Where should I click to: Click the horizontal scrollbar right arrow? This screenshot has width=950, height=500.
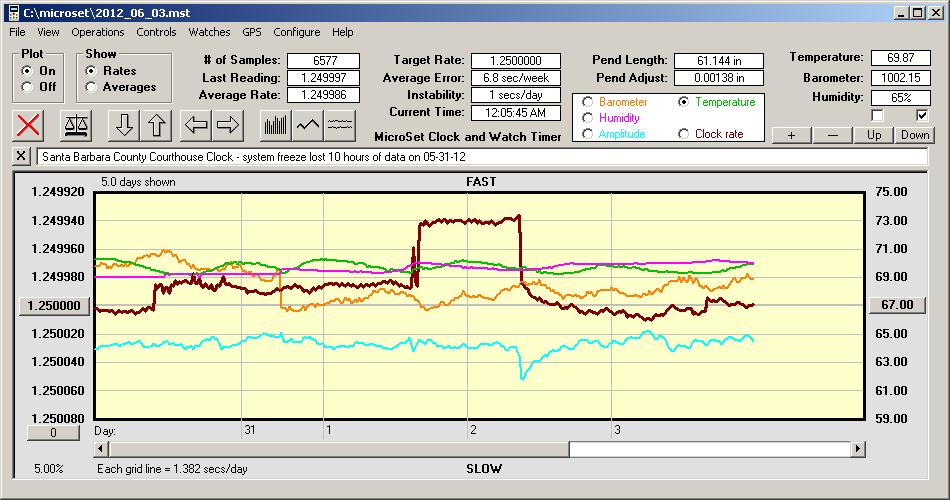[x=858, y=449]
